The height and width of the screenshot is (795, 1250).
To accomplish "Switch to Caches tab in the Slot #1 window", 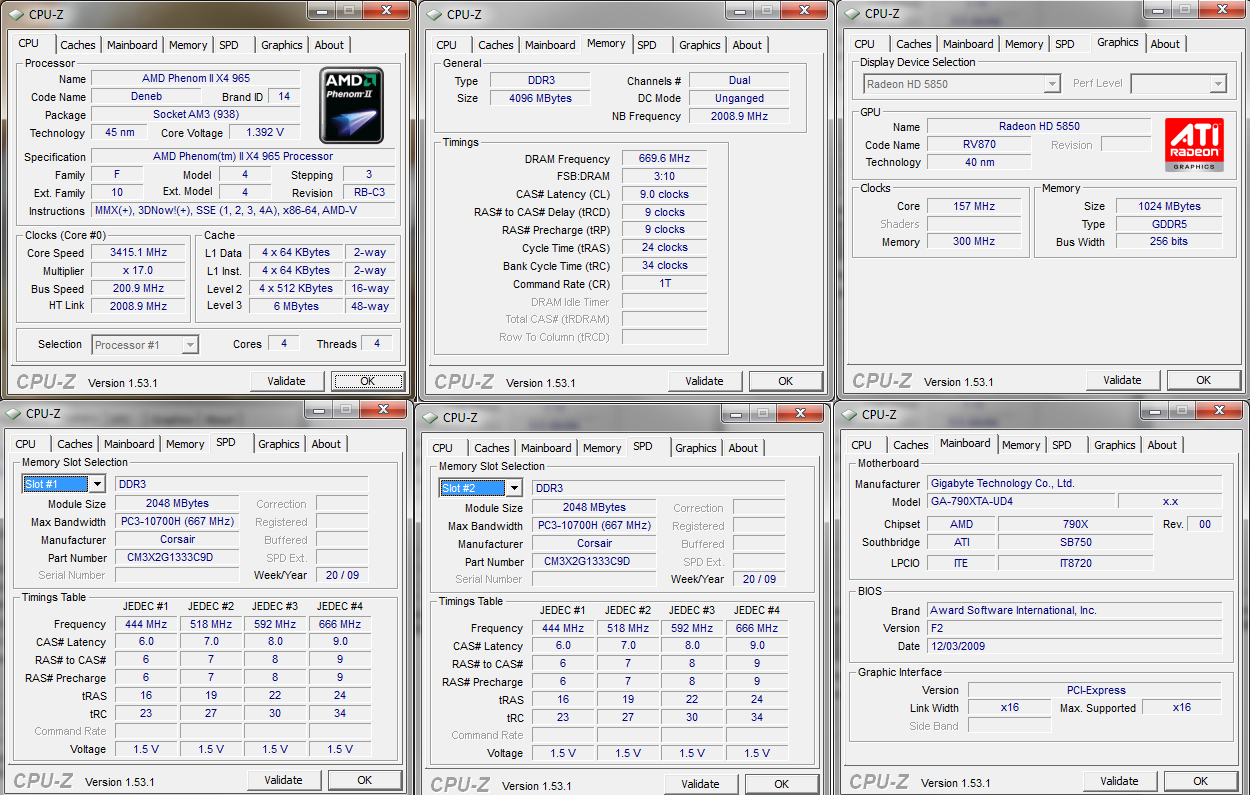I will coord(75,444).
